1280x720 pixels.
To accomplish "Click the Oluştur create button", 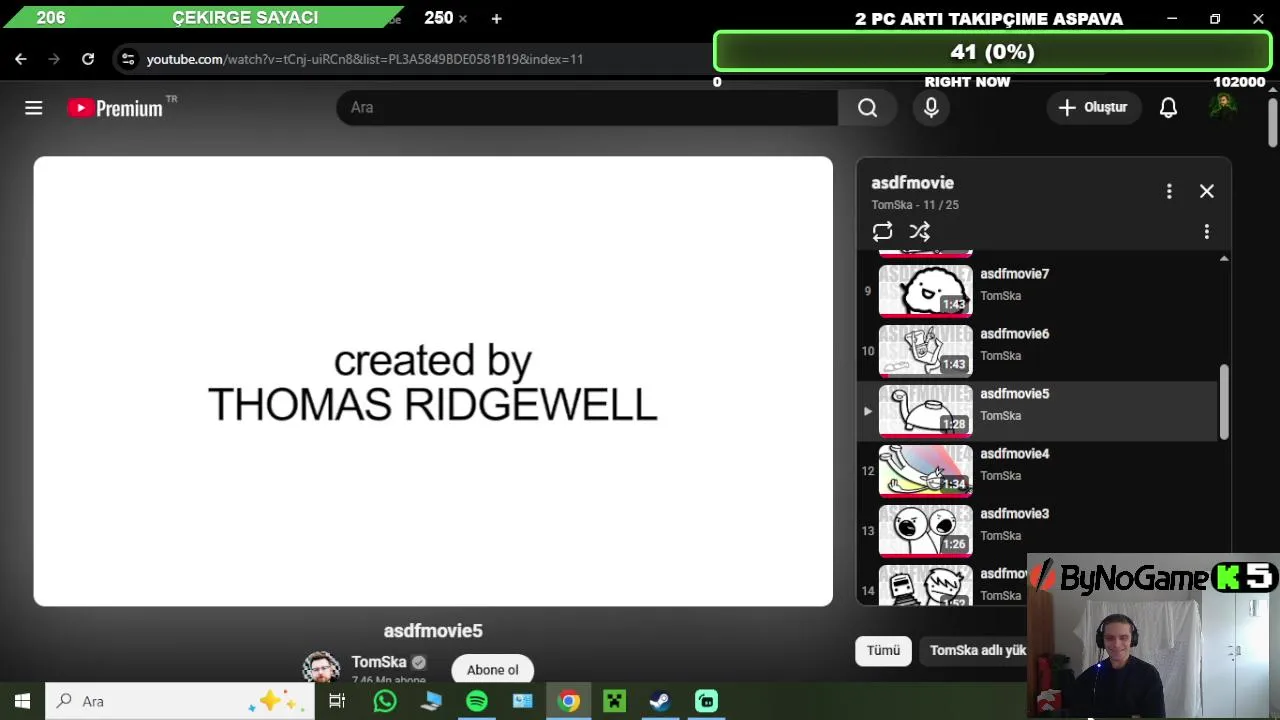I will click(1093, 108).
